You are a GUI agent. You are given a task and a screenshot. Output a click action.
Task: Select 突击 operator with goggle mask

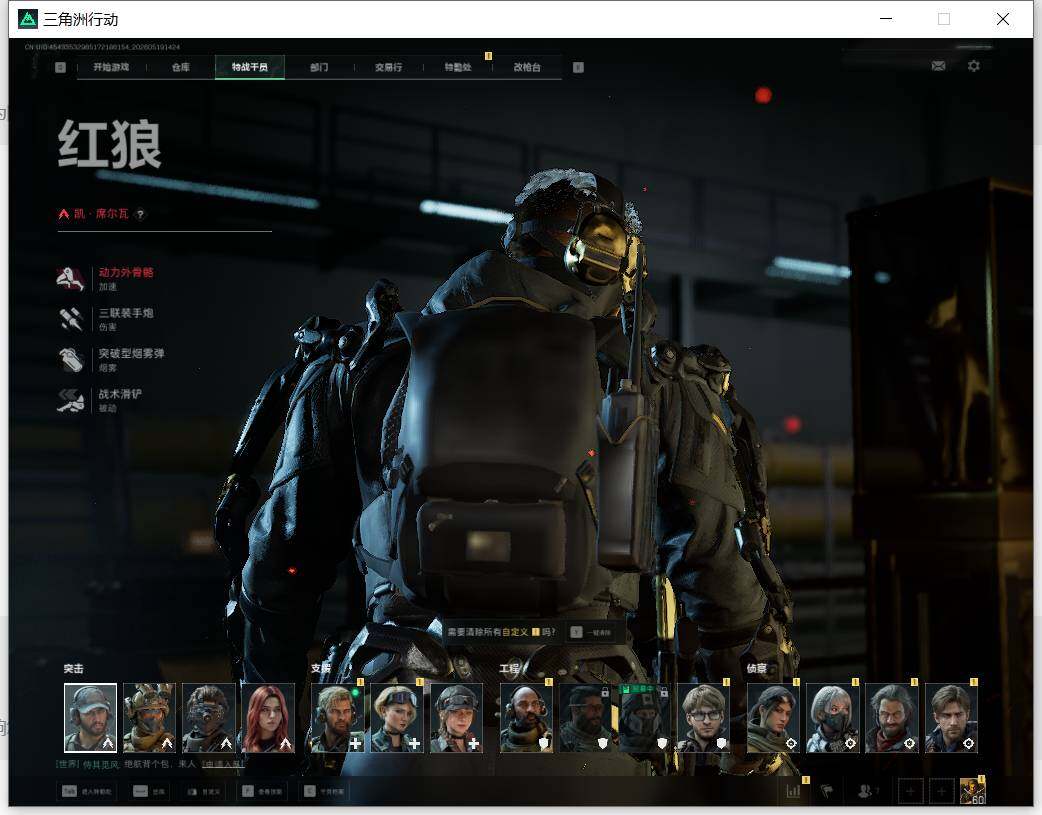tap(209, 718)
